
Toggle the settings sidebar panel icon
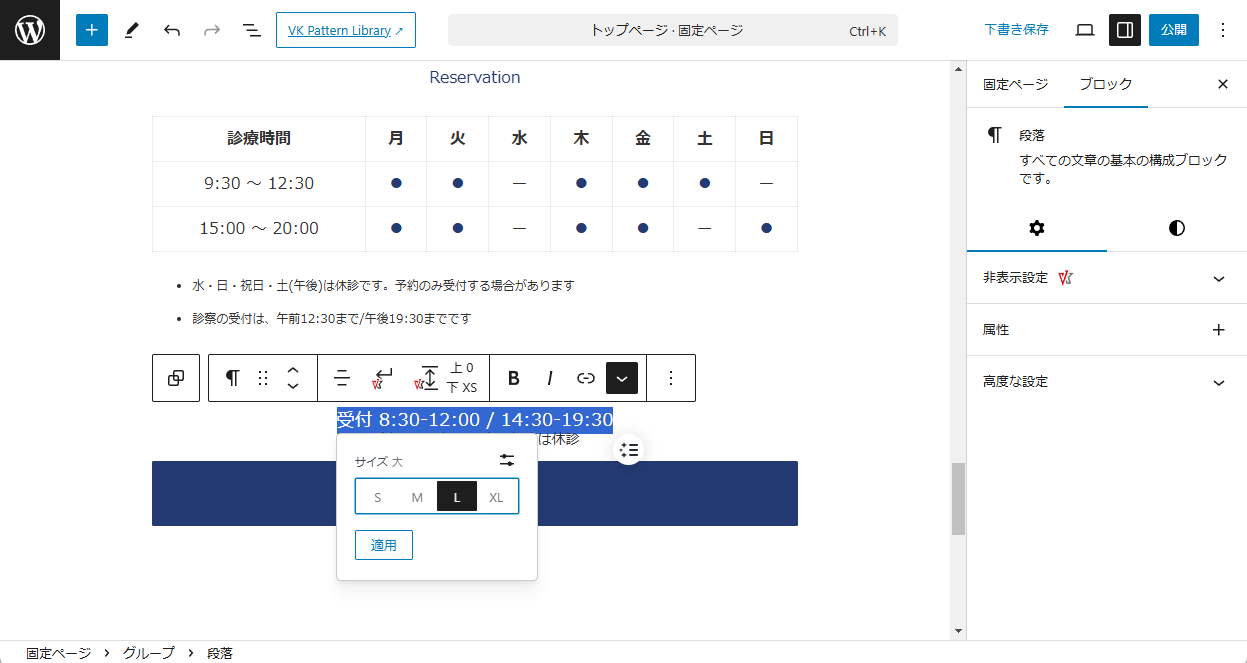tap(1125, 30)
